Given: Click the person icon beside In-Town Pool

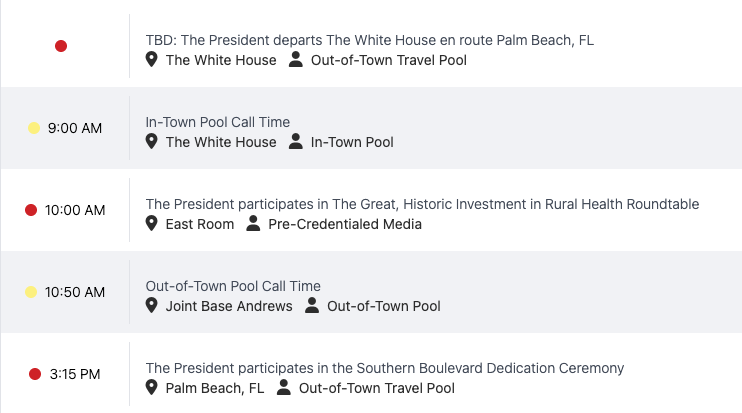Looking at the screenshot, I should [x=296, y=142].
